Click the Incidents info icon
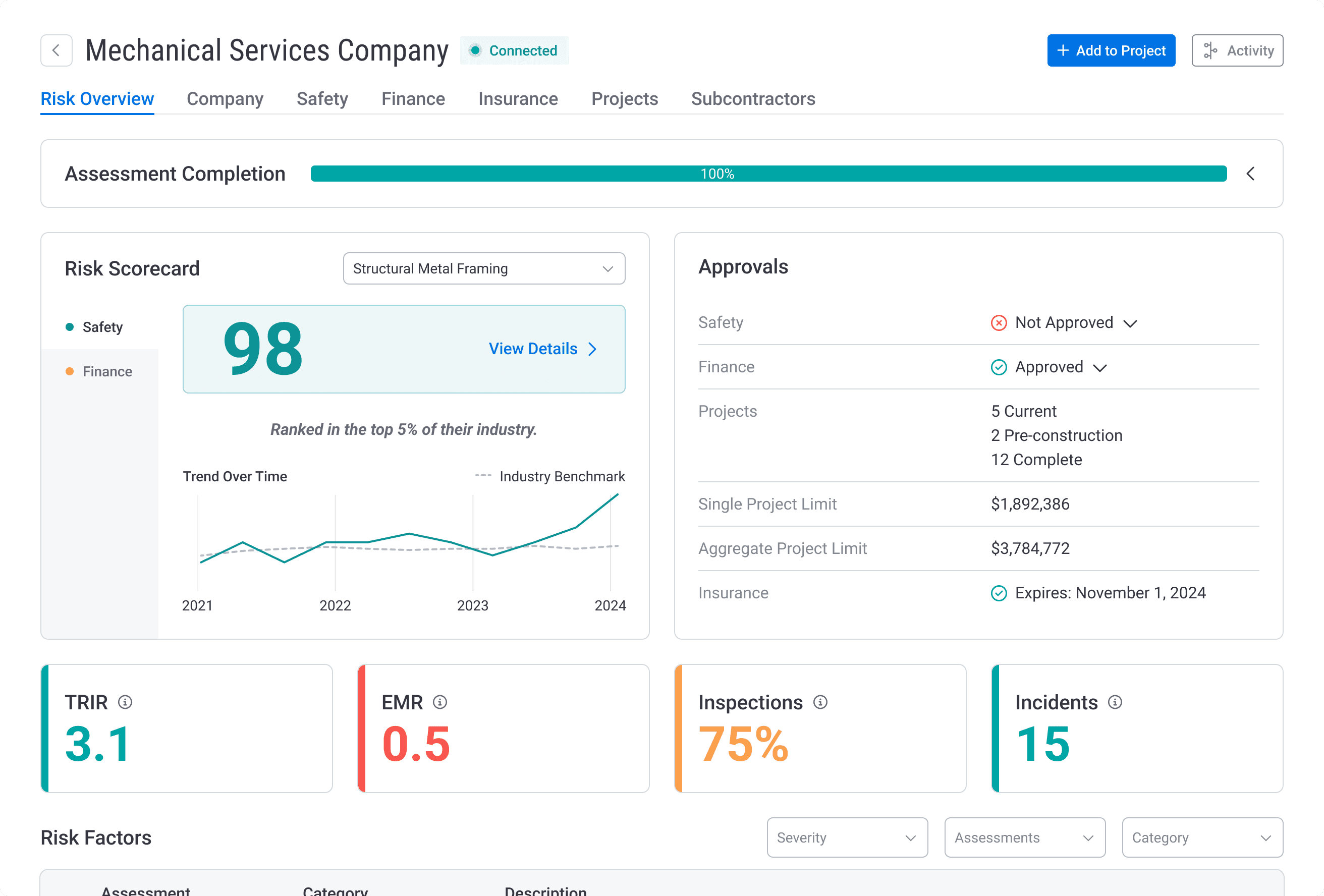 click(1114, 702)
